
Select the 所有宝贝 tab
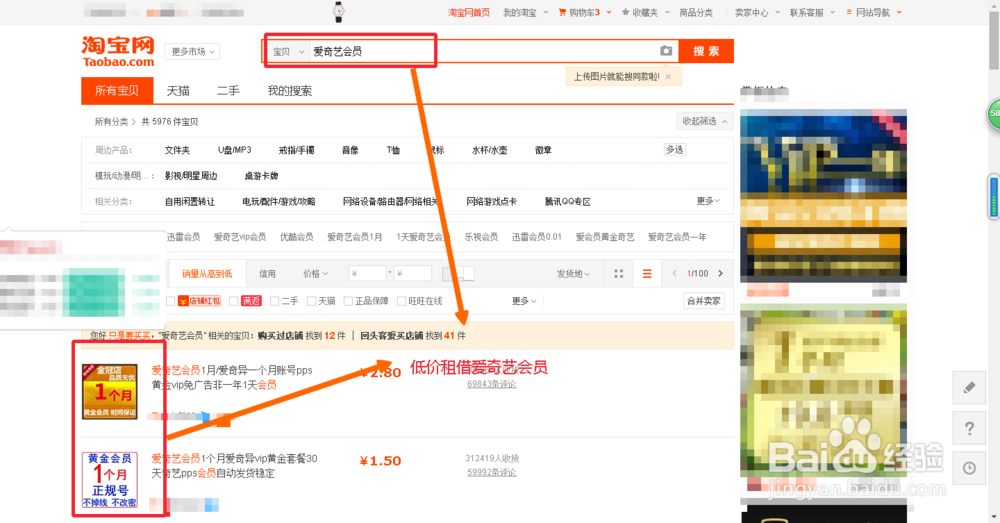117,91
